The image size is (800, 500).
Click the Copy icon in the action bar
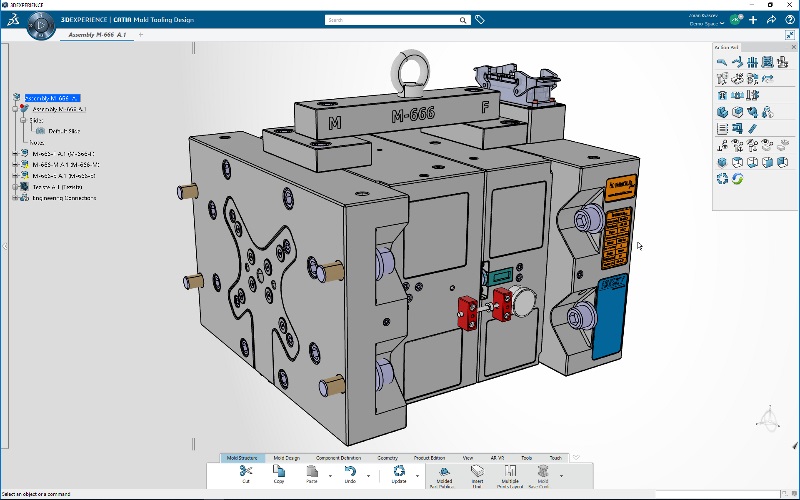click(280, 471)
